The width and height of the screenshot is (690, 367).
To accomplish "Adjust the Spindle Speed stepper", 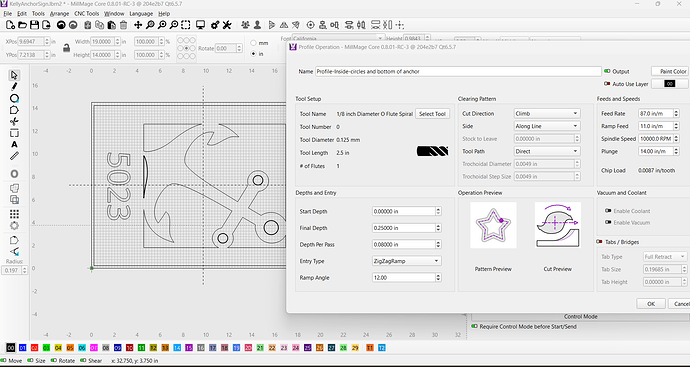I will coord(676,139).
